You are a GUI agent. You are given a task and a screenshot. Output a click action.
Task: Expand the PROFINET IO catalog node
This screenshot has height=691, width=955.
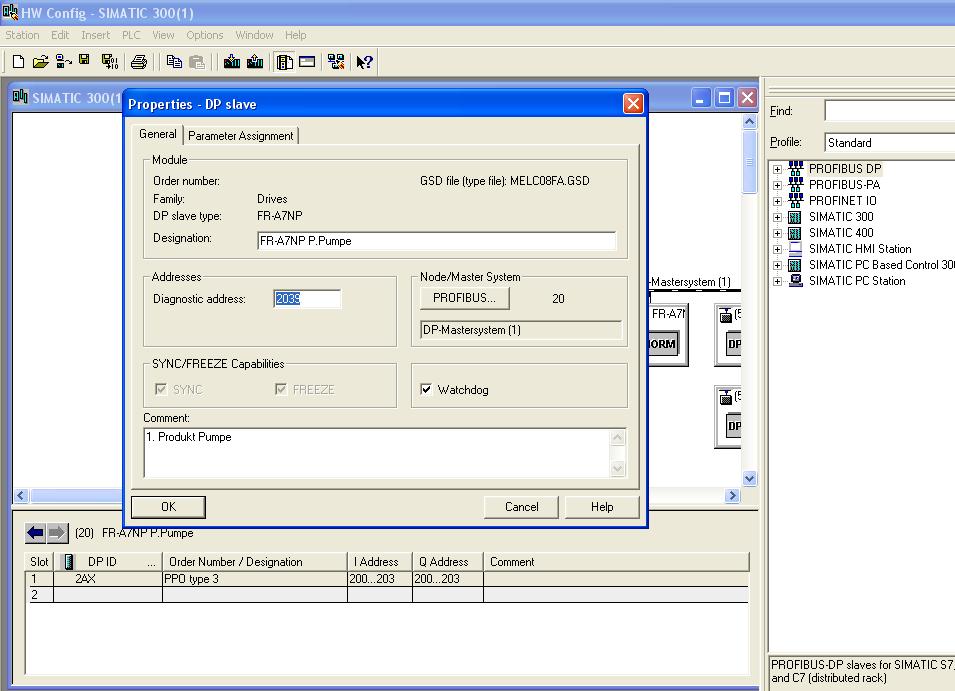(777, 201)
